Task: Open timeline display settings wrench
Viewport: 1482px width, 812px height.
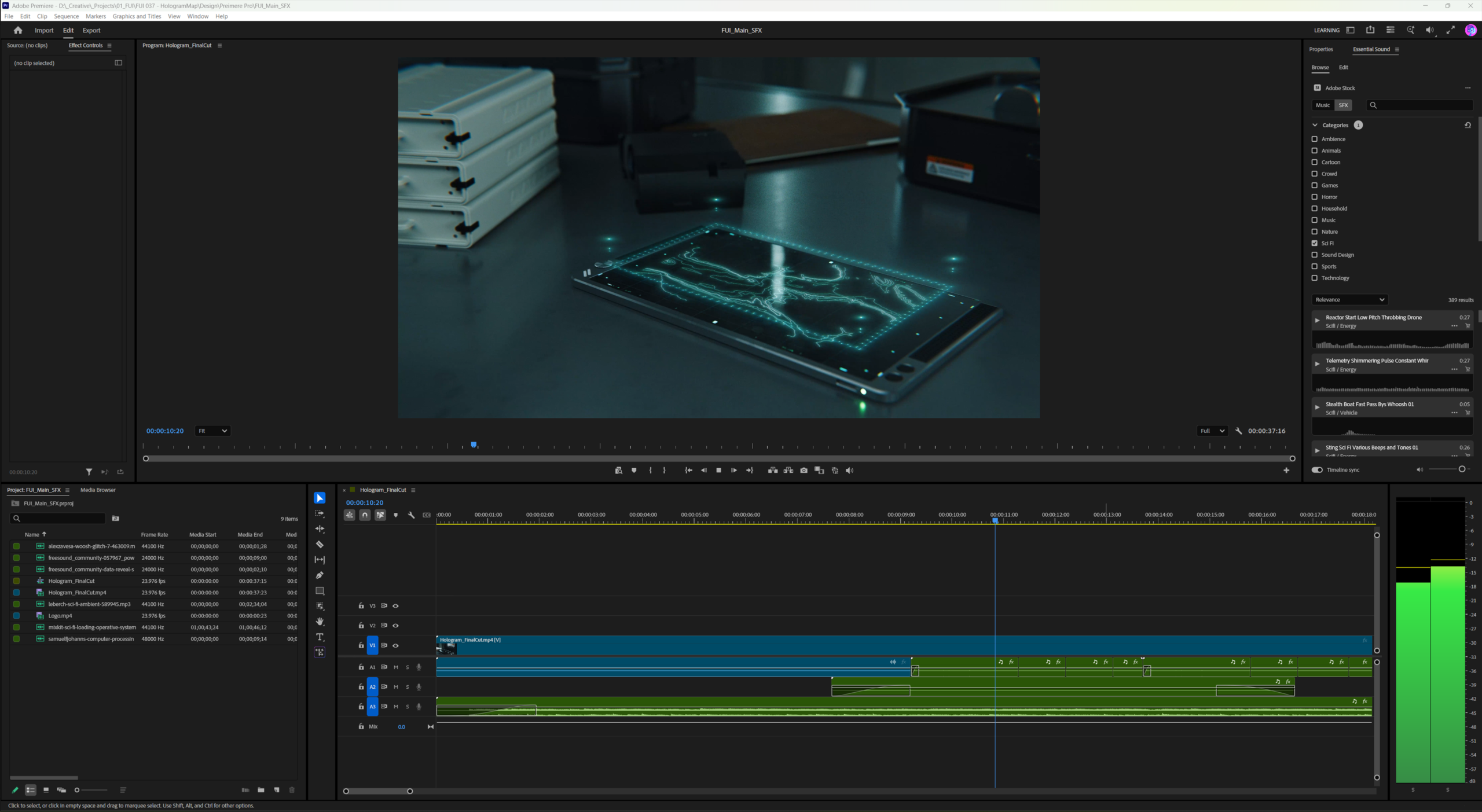Action: (x=411, y=515)
